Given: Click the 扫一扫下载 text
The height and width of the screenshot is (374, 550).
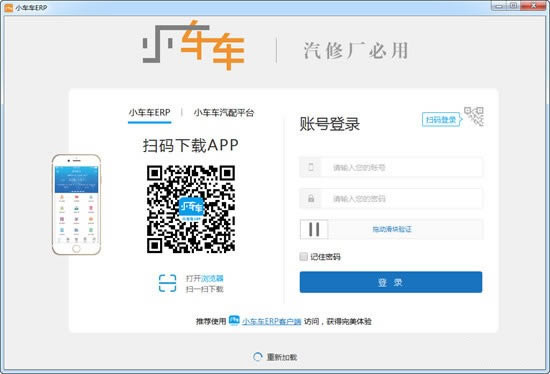Looking at the screenshot, I should coord(204,289).
